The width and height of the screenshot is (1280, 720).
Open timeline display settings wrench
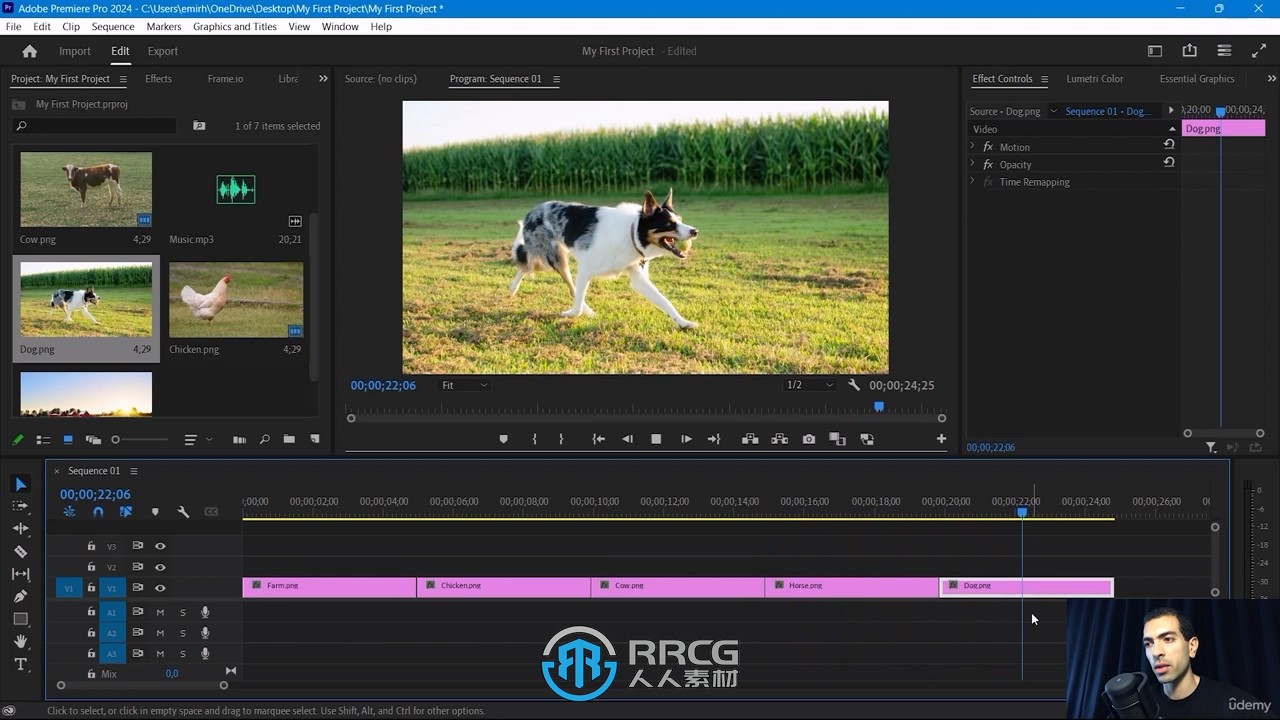pos(183,512)
